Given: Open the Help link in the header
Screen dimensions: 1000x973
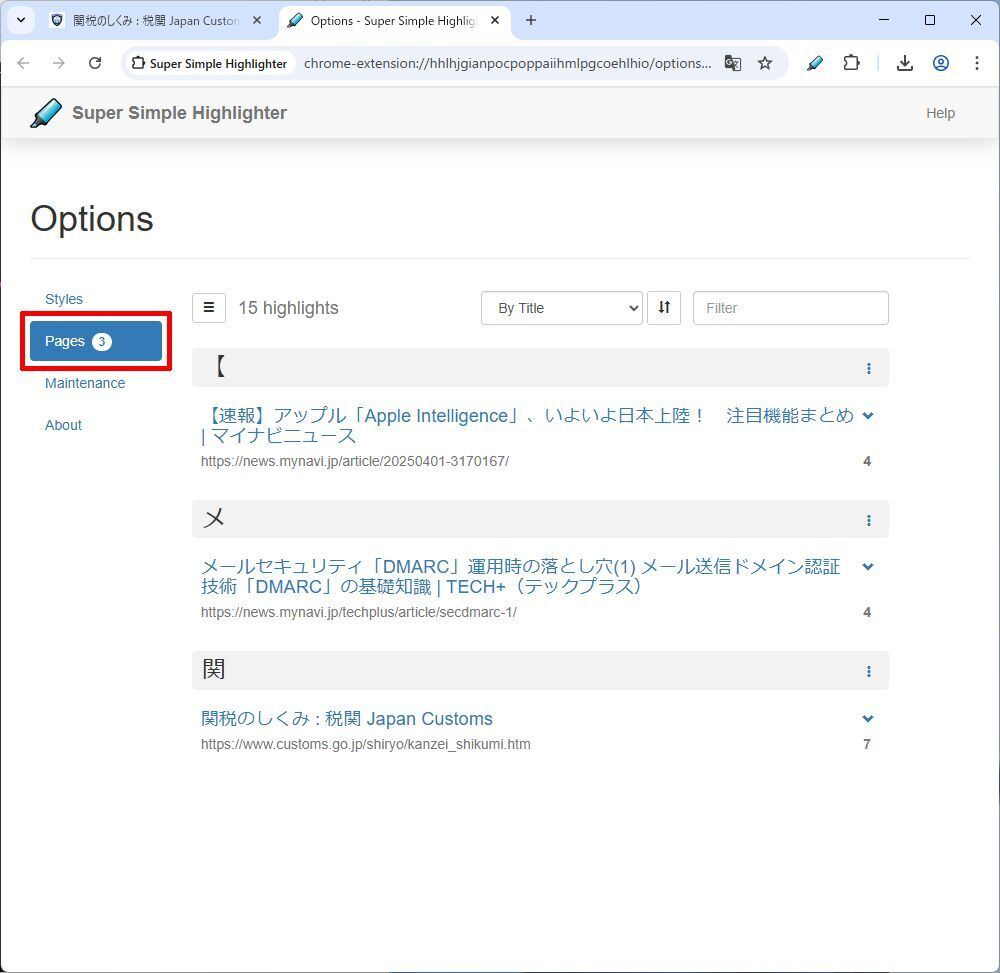Looking at the screenshot, I should click(x=940, y=113).
